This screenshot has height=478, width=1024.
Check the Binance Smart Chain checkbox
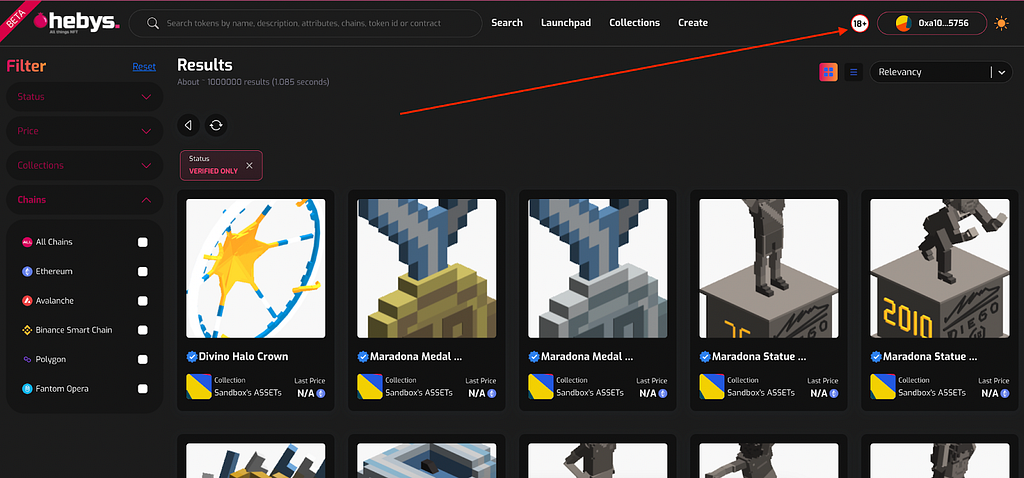click(x=142, y=330)
